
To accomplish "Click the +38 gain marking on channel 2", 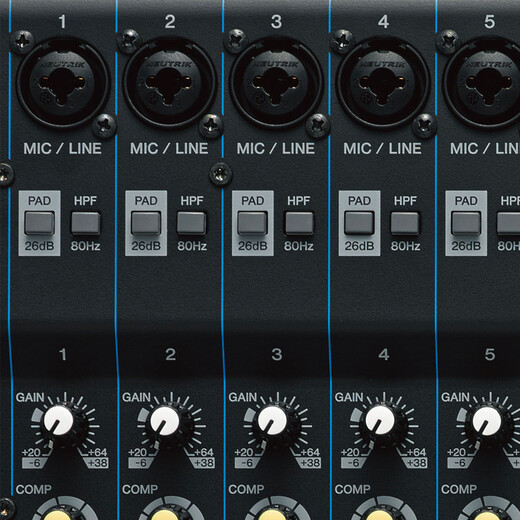I will pyautogui.click(x=204, y=463).
